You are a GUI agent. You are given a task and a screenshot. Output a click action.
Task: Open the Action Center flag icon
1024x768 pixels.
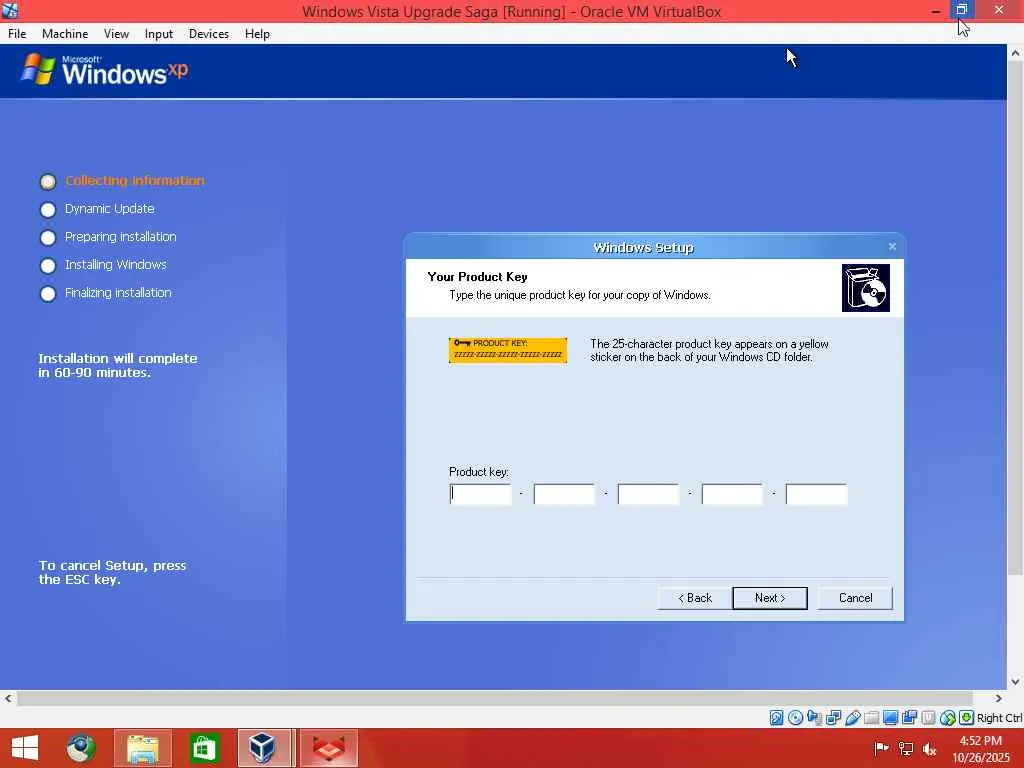(x=881, y=748)
